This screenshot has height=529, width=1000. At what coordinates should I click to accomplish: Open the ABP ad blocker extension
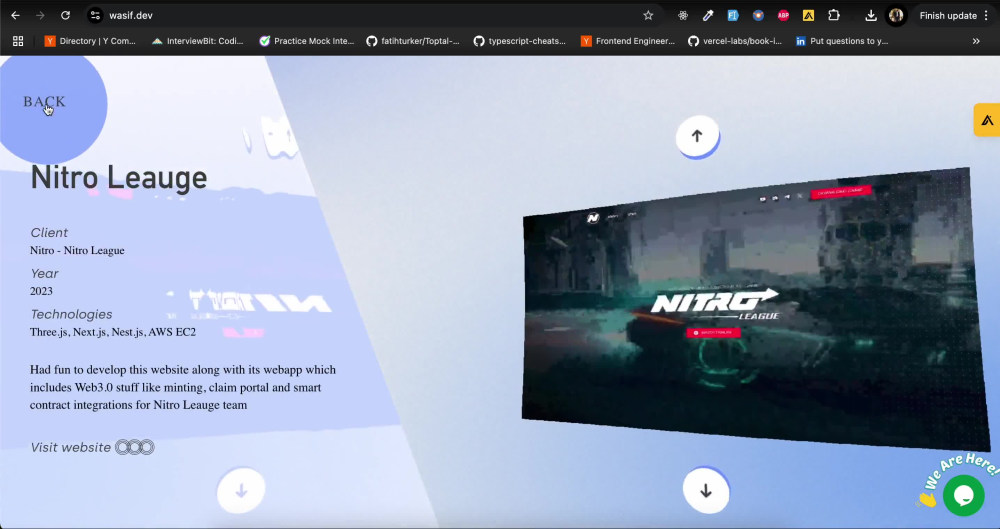point(783,15)
